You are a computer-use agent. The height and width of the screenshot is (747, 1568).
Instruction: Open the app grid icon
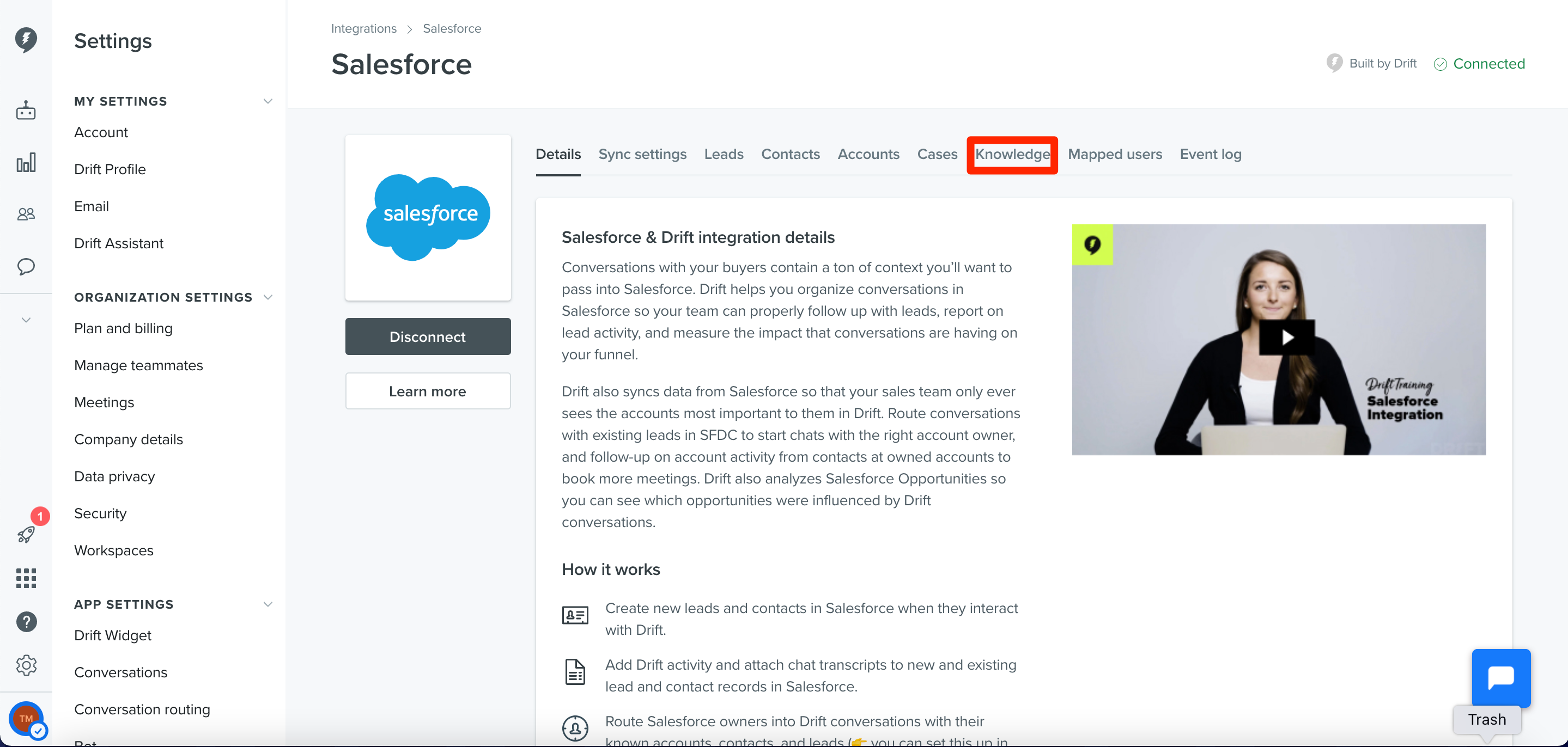pyautogui.click(x=26, y=578)
